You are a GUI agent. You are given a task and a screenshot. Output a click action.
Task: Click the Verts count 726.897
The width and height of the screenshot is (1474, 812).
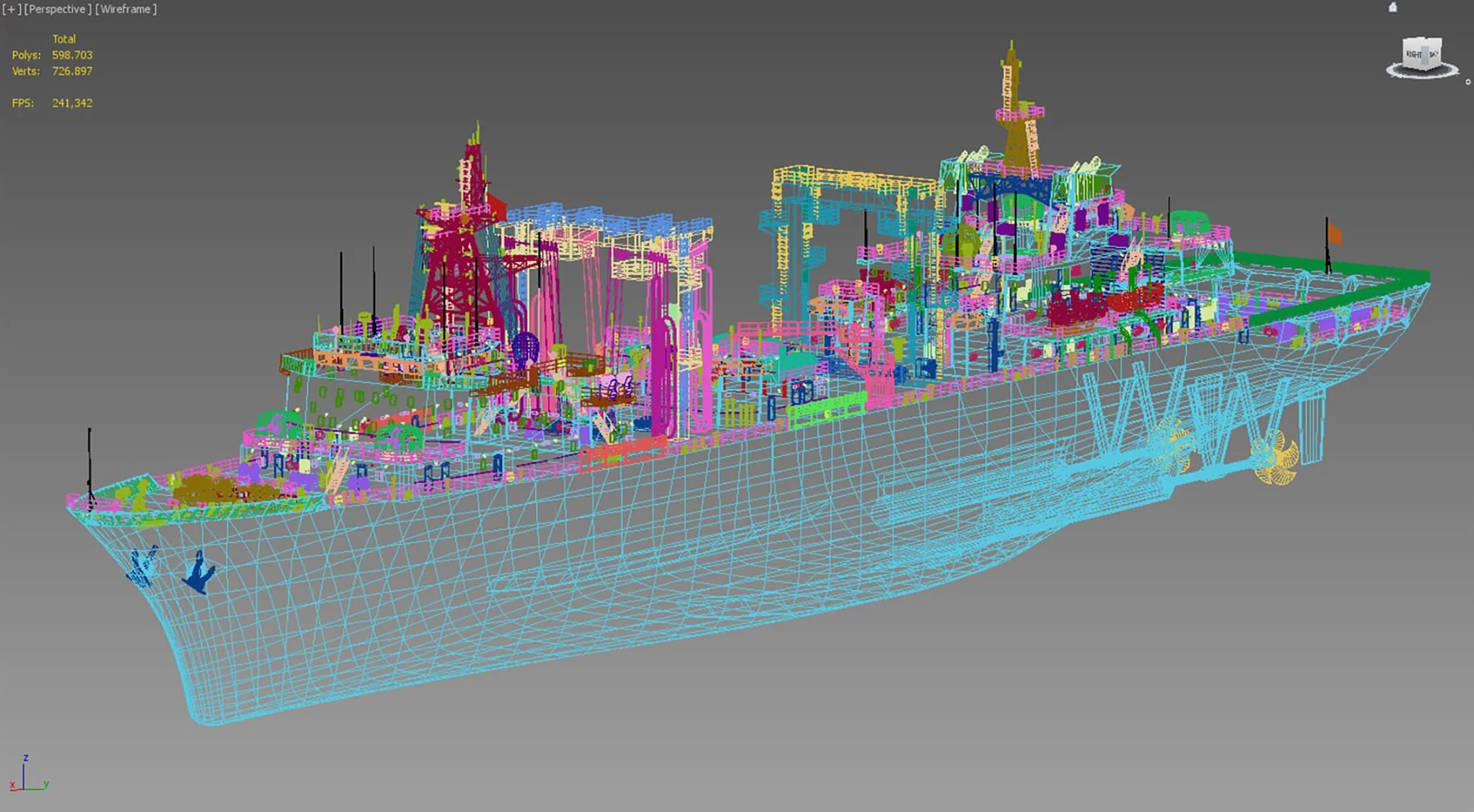pos(72,71)
